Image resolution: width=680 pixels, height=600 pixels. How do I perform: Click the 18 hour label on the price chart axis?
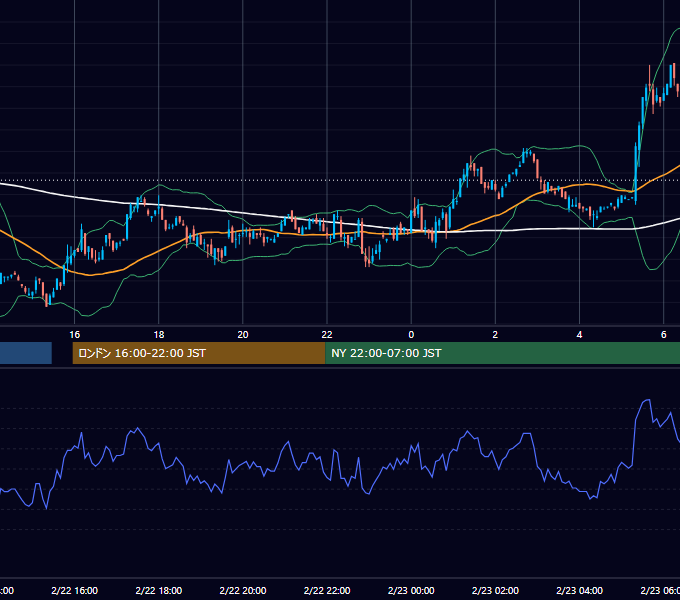159,335
